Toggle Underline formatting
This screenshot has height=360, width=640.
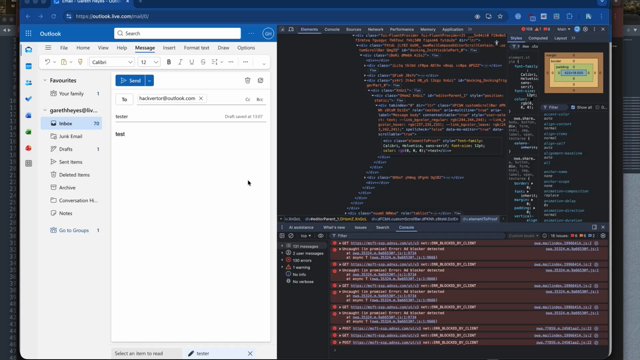pyautogui.click(x=191, y=62)
